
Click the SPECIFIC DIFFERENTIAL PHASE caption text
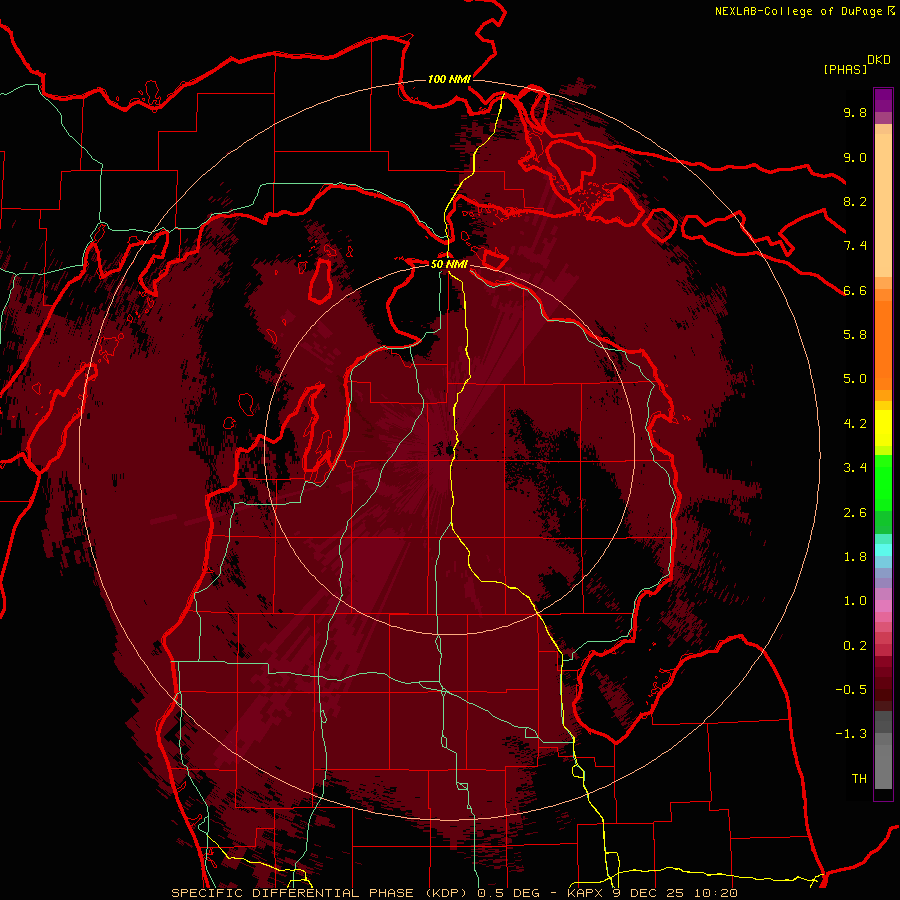point(293,893)
